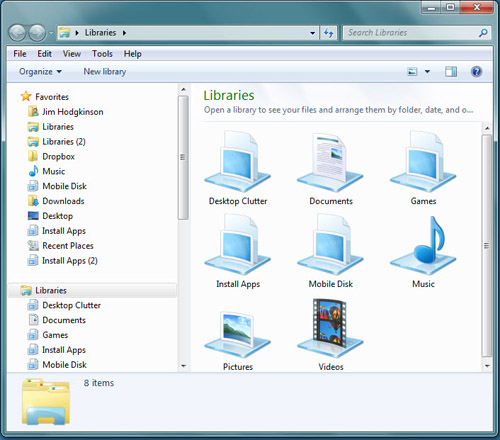Select Music in Favorites
500x440 pixels.
coord(47,171)
